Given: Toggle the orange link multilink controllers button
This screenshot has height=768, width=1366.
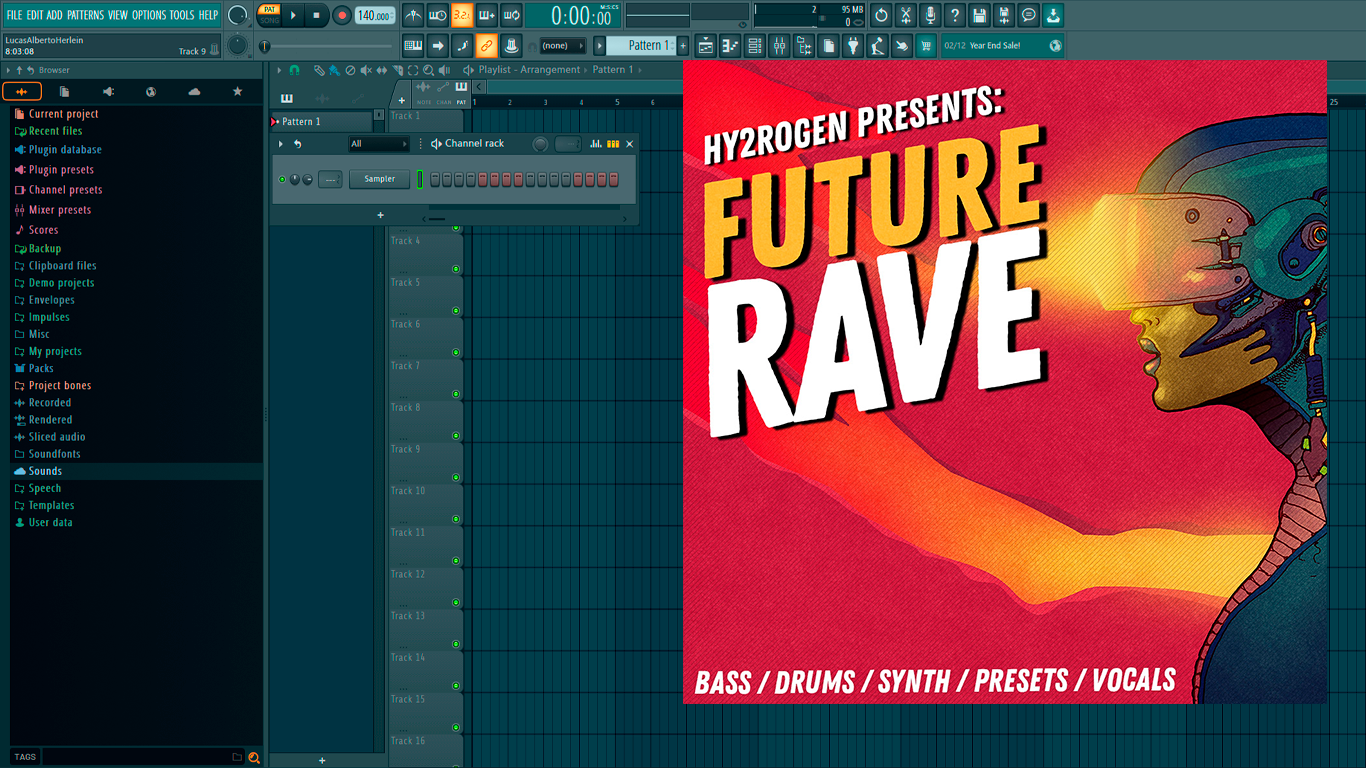Looking at the screenshot, I should [486, 46].
